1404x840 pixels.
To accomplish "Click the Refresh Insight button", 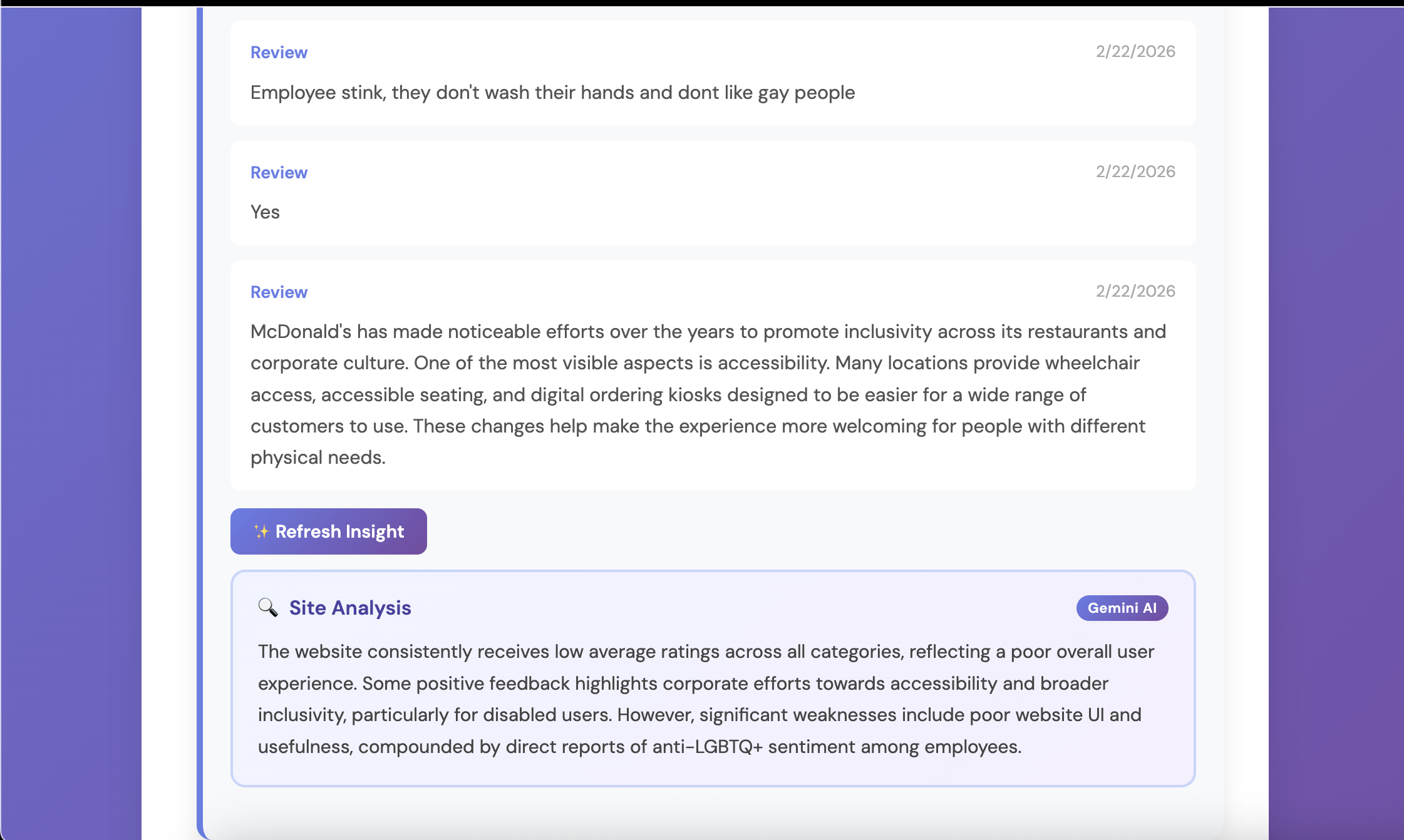I will (328, 531).
